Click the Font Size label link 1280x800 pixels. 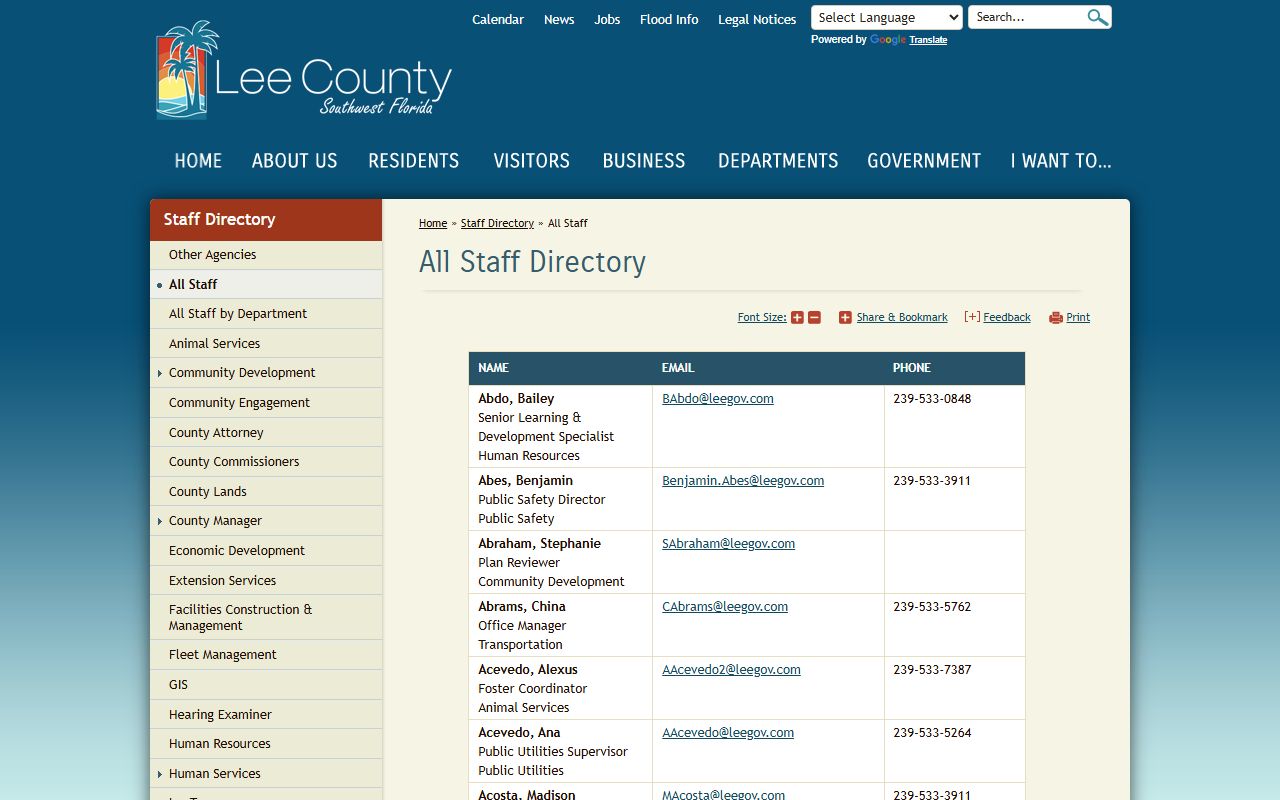762,317
